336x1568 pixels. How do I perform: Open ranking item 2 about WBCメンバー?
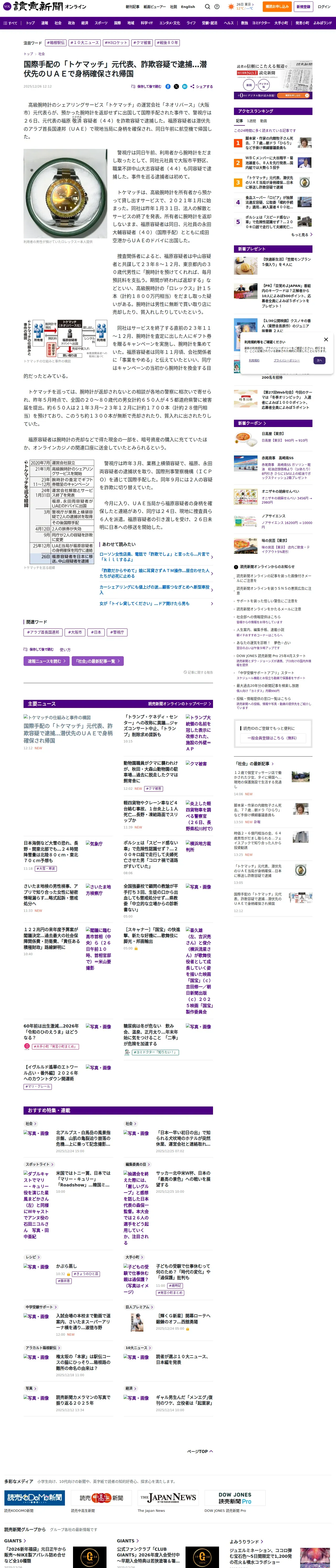pyautogui.click(x=273, y=163)
